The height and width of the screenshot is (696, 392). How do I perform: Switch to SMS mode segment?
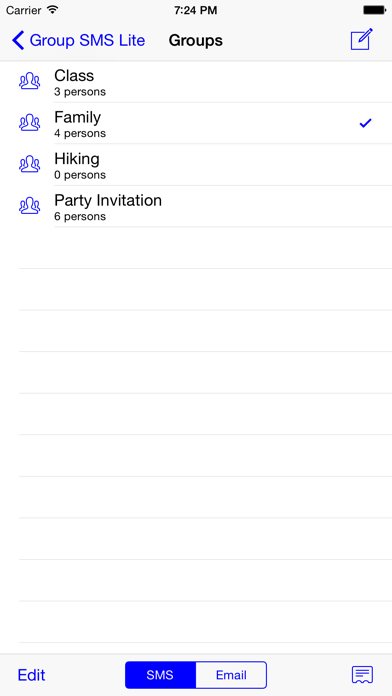tap(160, 675)
